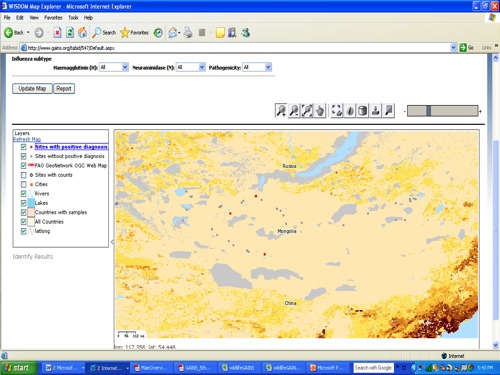The width and height of the screenshot is (500, 375).
Task: Click the download data icon
Action: [x=376, y=111]
